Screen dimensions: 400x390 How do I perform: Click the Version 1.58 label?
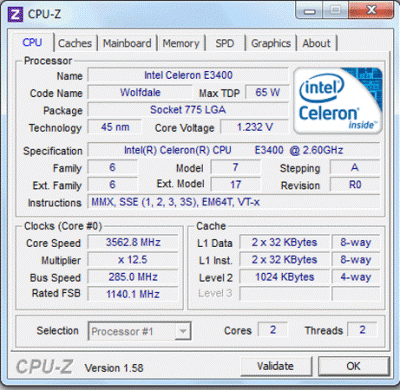(x=114, y=368)
